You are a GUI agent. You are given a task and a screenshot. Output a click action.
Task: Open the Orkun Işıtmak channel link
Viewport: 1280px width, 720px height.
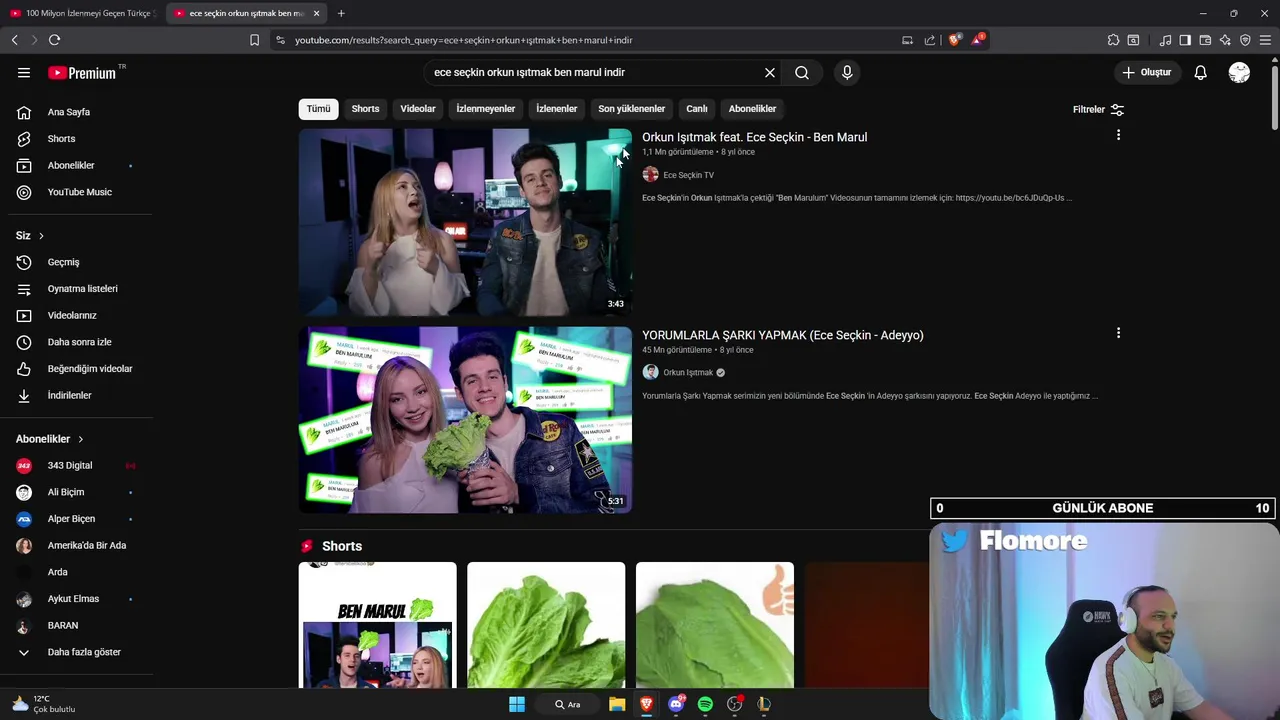(x=688, y=373)
